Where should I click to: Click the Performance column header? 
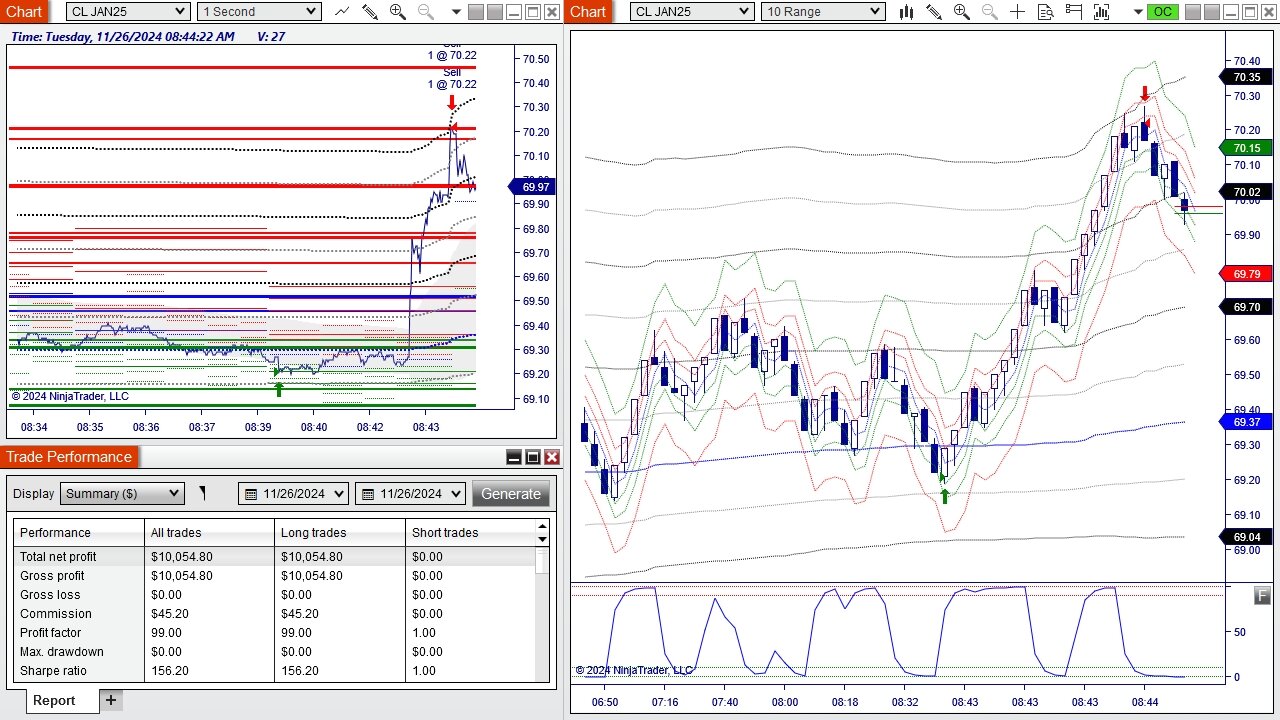(x=79, y=532)
